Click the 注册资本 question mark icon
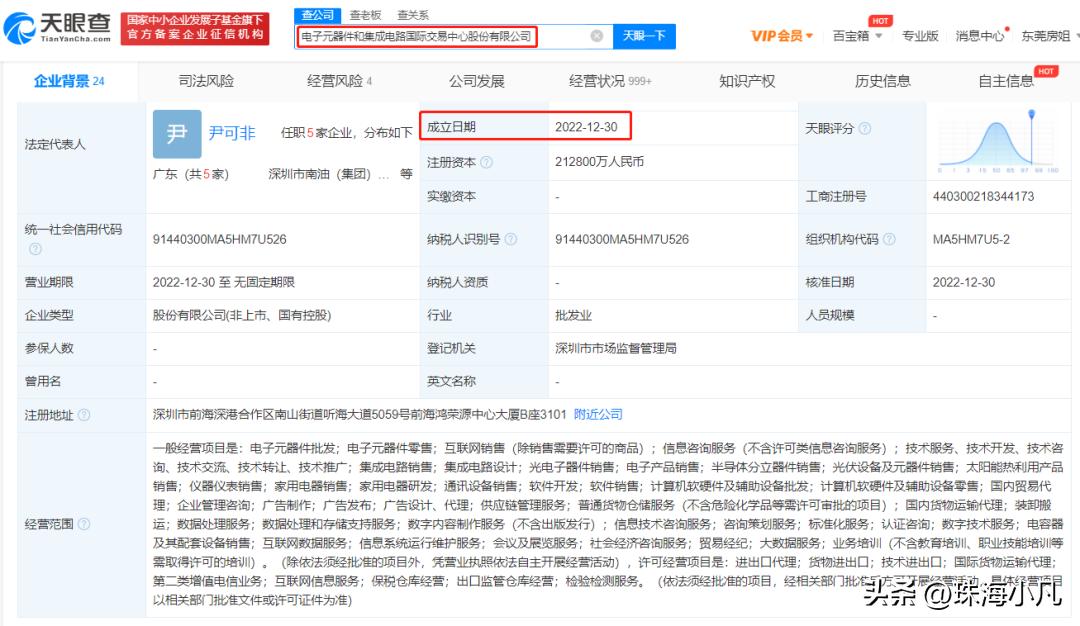The image size is (1080, 626). 488,162
